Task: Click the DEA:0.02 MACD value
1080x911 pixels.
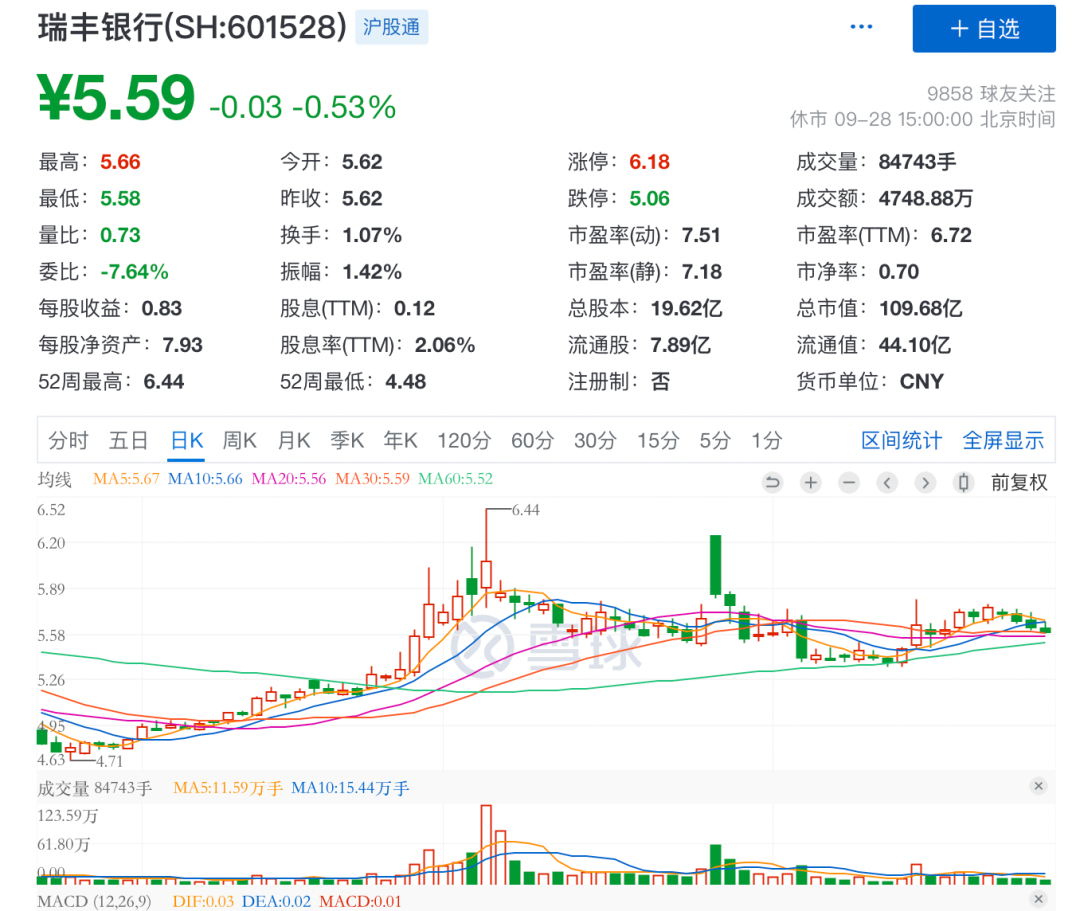Action: 276,901
